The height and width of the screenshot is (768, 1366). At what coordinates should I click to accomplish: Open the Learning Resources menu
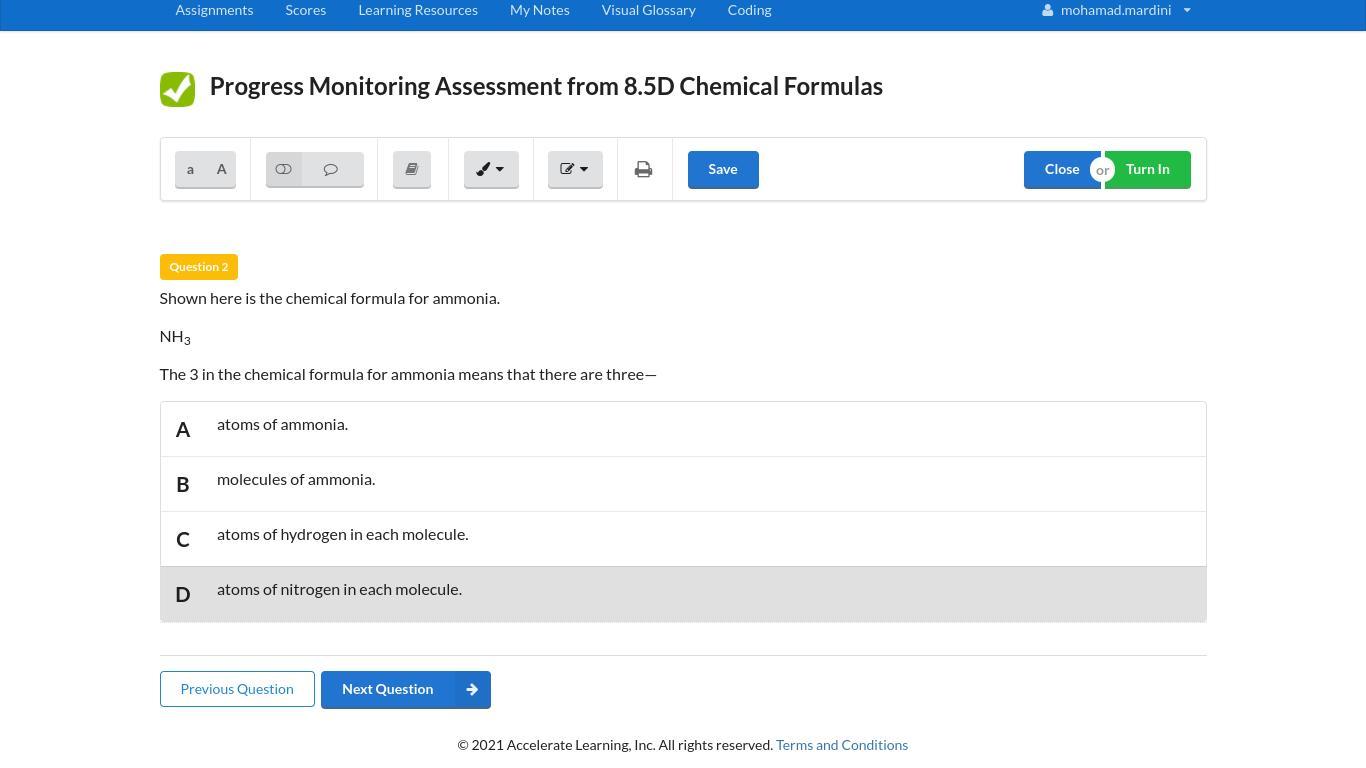coord(418,10)
